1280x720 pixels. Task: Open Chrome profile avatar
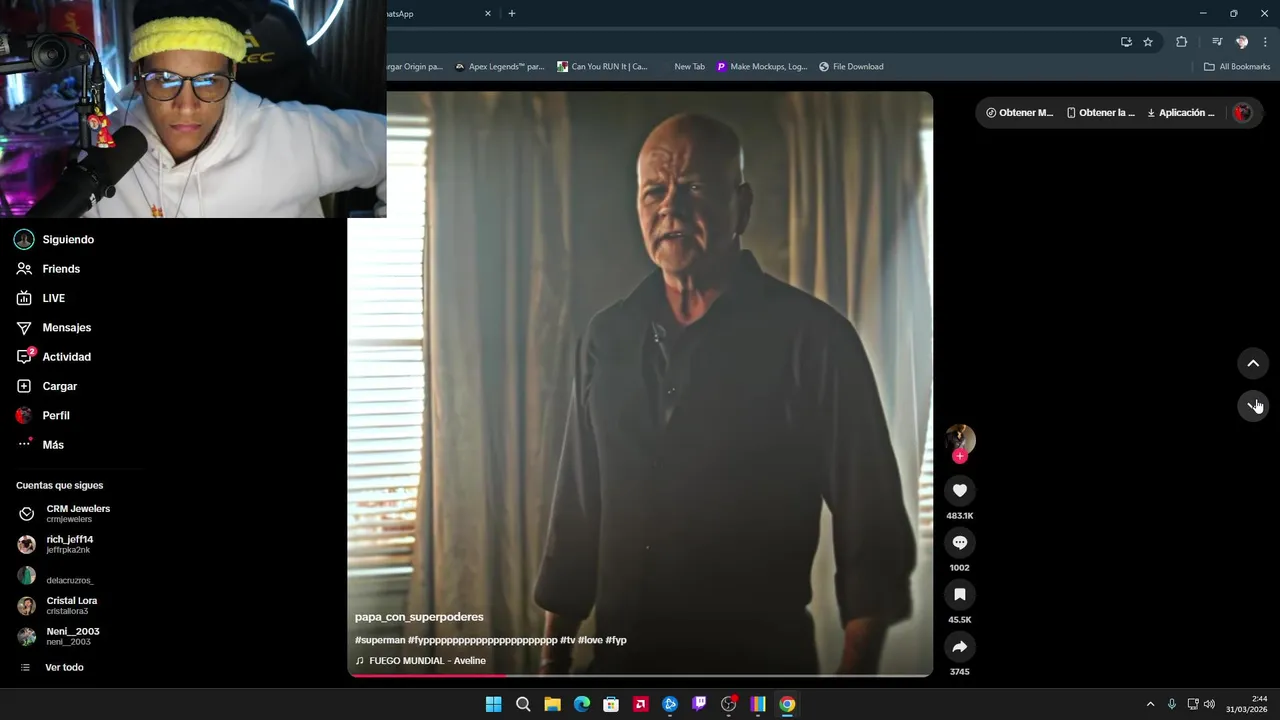pos(1242,42)
